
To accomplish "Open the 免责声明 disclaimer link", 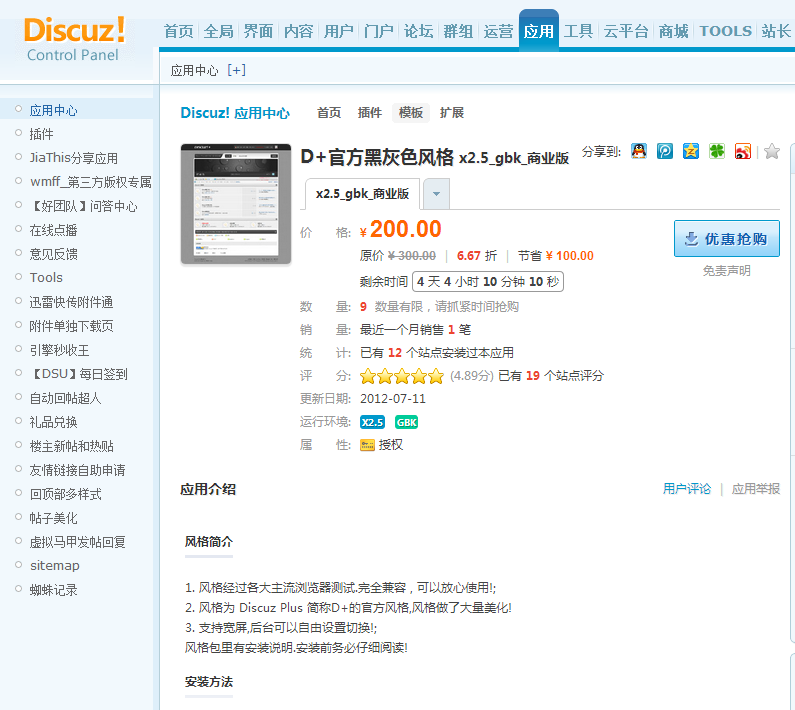I will tap(727, 271).
